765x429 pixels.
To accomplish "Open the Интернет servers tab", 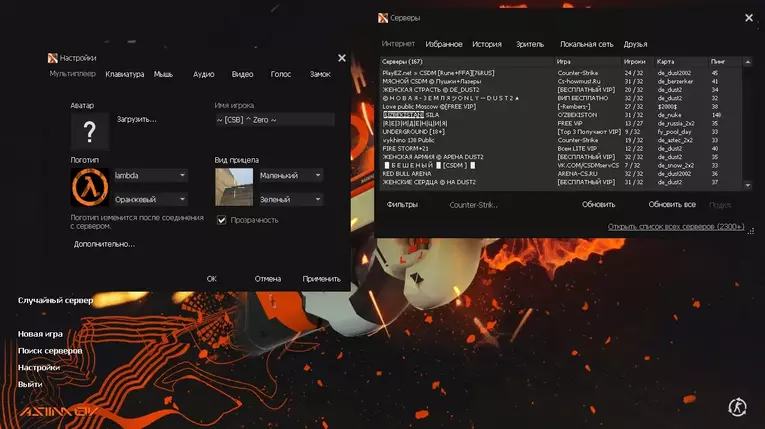I will pyautogui.click(x=398, y=44).
